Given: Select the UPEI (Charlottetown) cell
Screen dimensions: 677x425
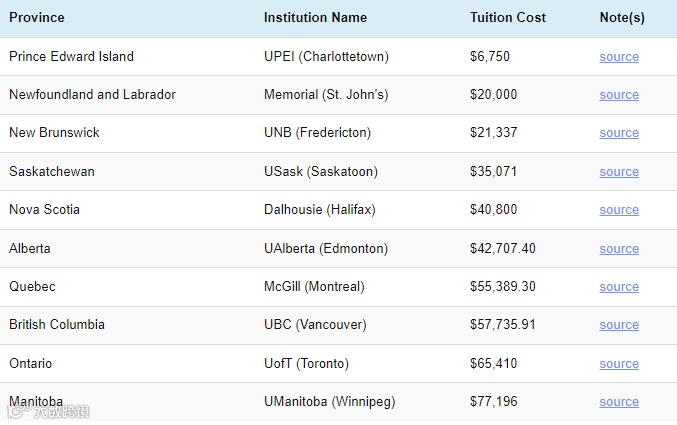Looking at the screenshot, I should pos(326,57).
